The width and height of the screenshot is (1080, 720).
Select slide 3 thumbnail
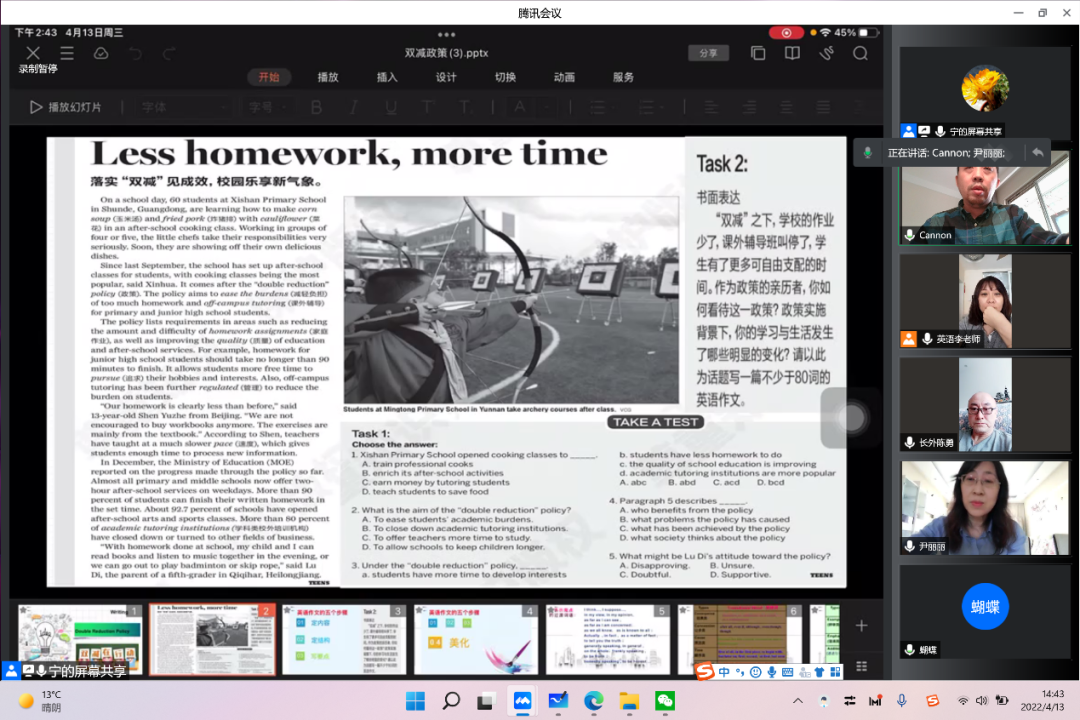tap(344, 640)
